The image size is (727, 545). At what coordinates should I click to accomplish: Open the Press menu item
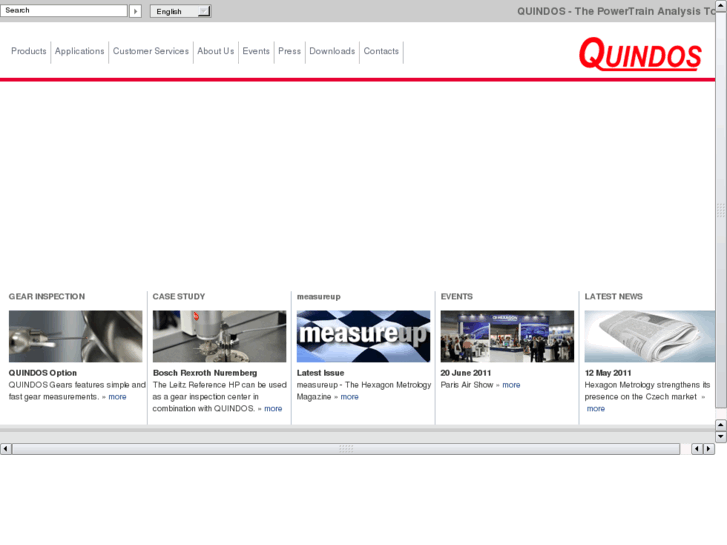[289, 51]
